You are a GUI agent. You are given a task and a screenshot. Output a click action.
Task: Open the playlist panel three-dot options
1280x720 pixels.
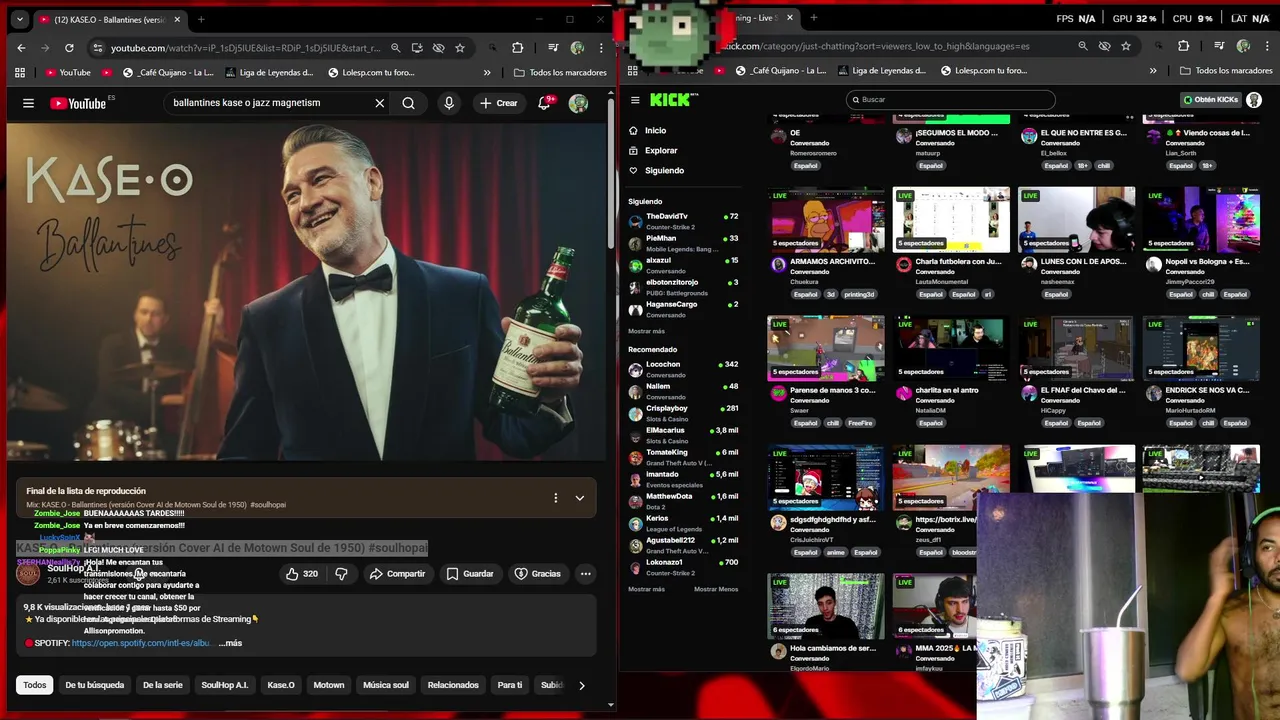coord(556,498)
